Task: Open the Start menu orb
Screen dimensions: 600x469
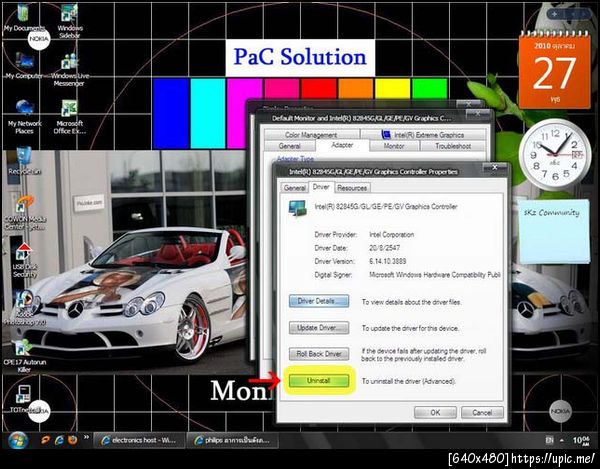Action: pyautogui.click(x=17, y=440)
